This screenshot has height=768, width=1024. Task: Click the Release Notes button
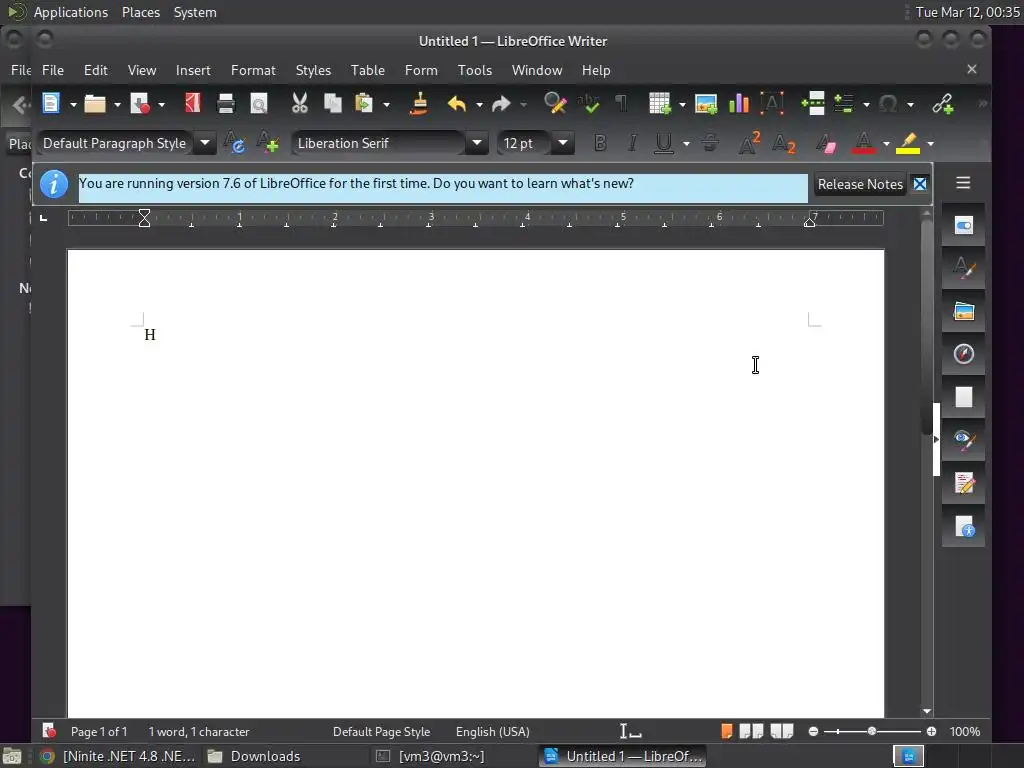[x=860, y=184]
